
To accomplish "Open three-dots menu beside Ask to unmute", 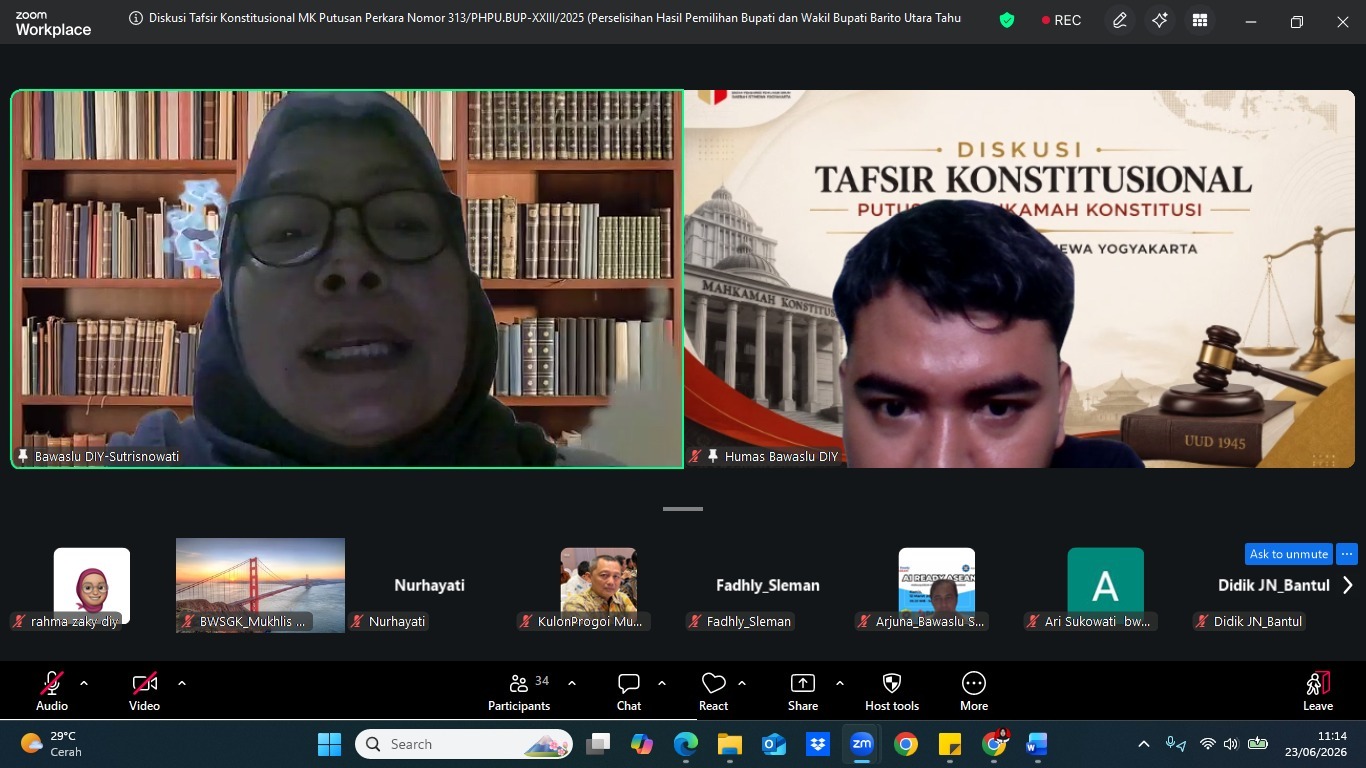I will click(1347, 554).
